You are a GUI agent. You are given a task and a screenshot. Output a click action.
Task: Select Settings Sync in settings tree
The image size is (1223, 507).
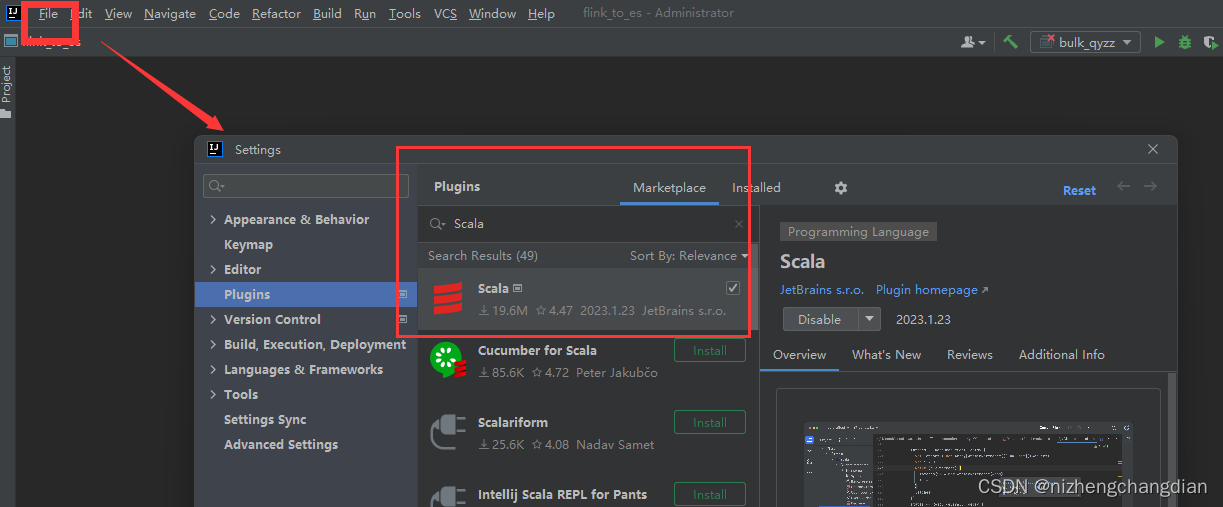point(265,420)
